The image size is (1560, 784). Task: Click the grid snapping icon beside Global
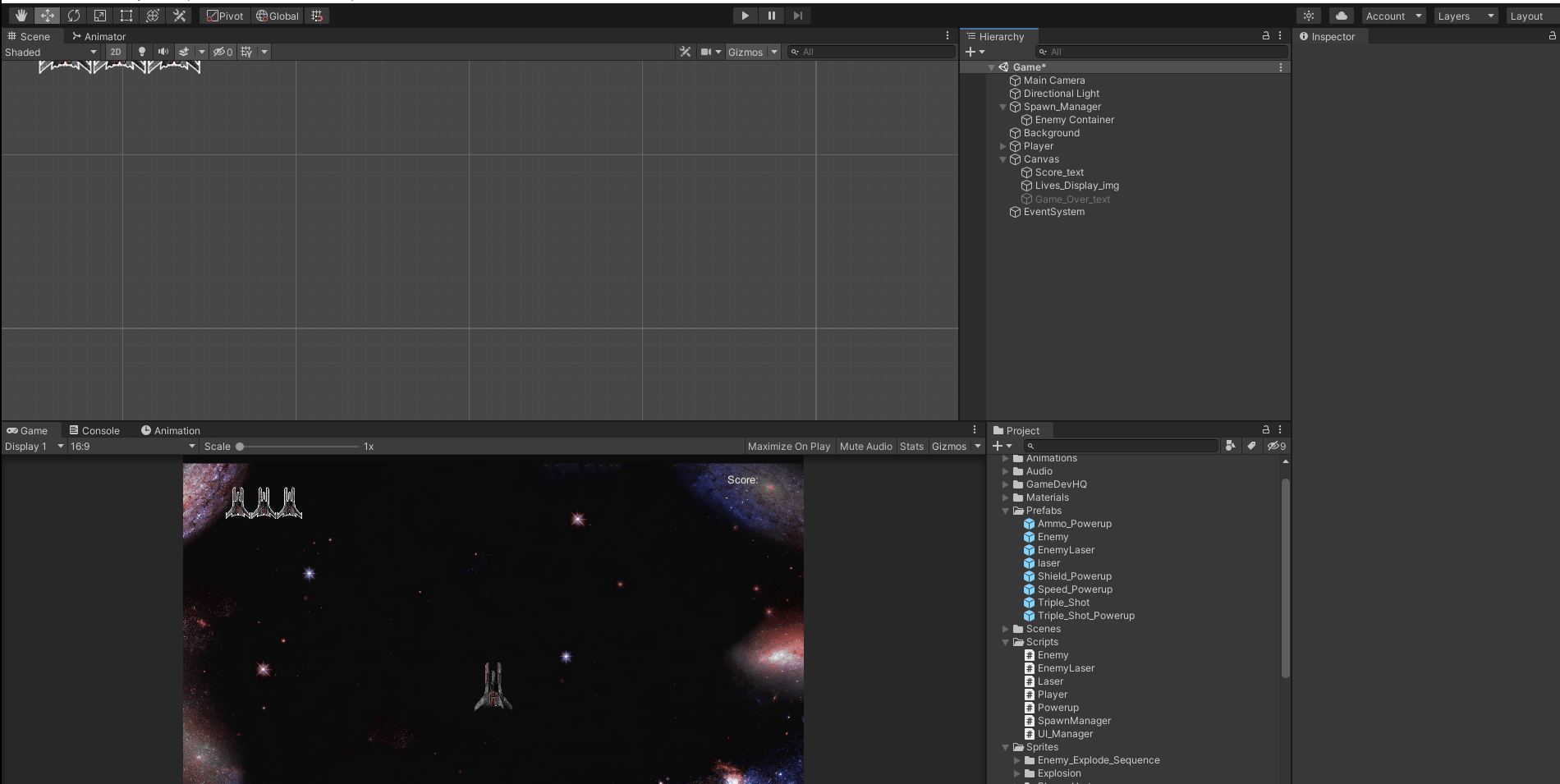pyautogui.click(x=317, y=16)
